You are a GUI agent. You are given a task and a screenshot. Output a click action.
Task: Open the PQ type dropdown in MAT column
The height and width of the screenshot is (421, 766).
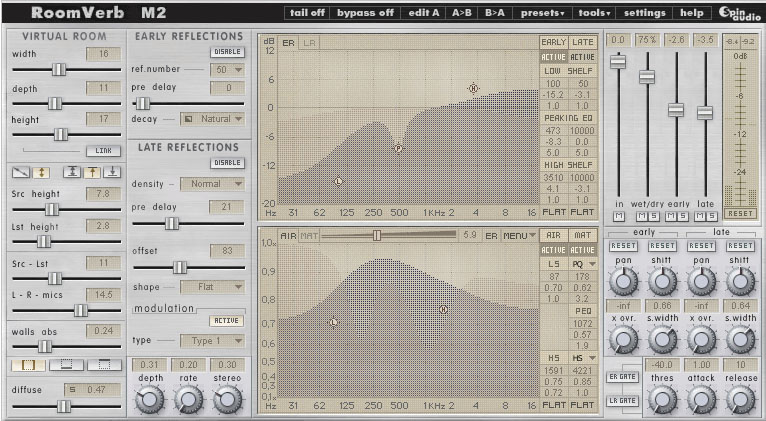pos(584,264)
